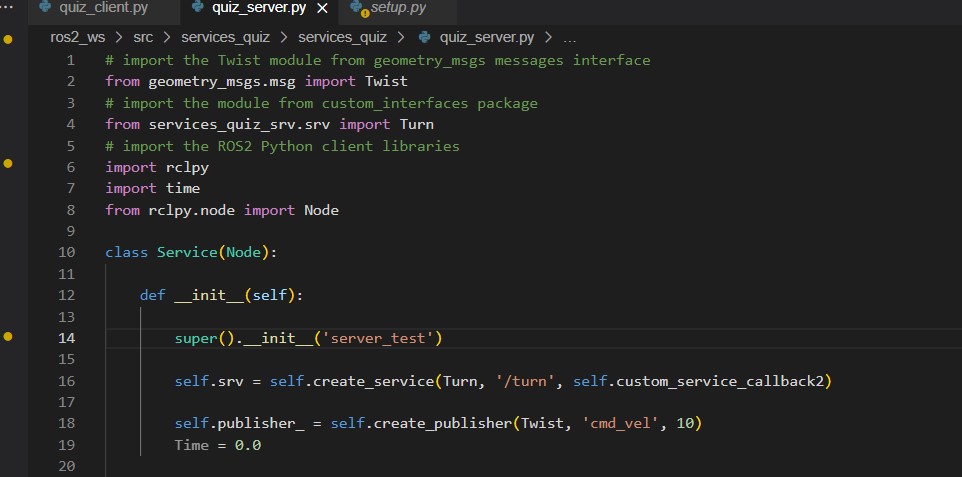Viewport: 962px width, 477px height.
Task: Click the yellow dot beside line 6
Action: 8,163
